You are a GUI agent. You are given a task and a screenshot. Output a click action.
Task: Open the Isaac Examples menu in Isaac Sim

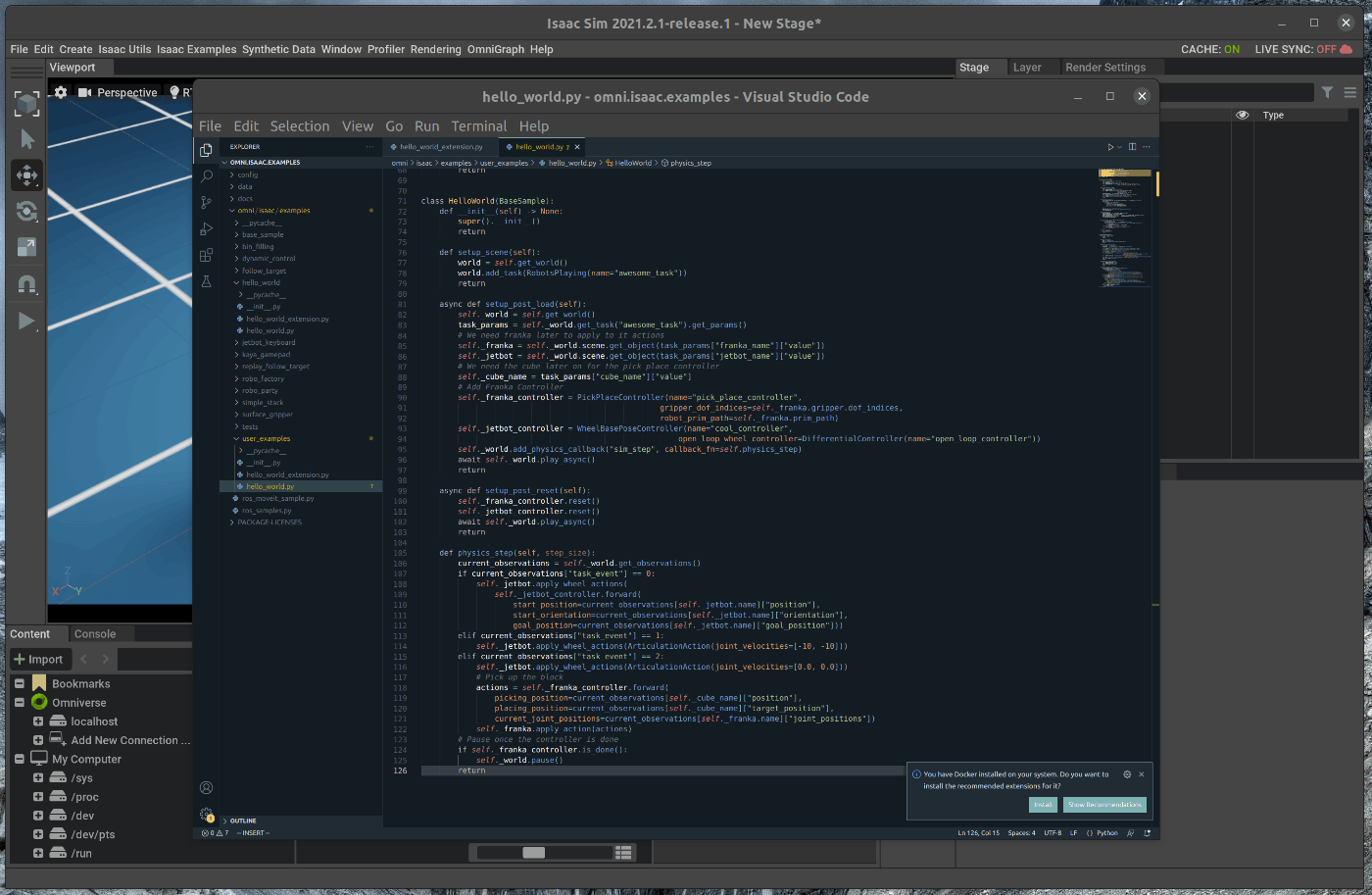(196, 49)
